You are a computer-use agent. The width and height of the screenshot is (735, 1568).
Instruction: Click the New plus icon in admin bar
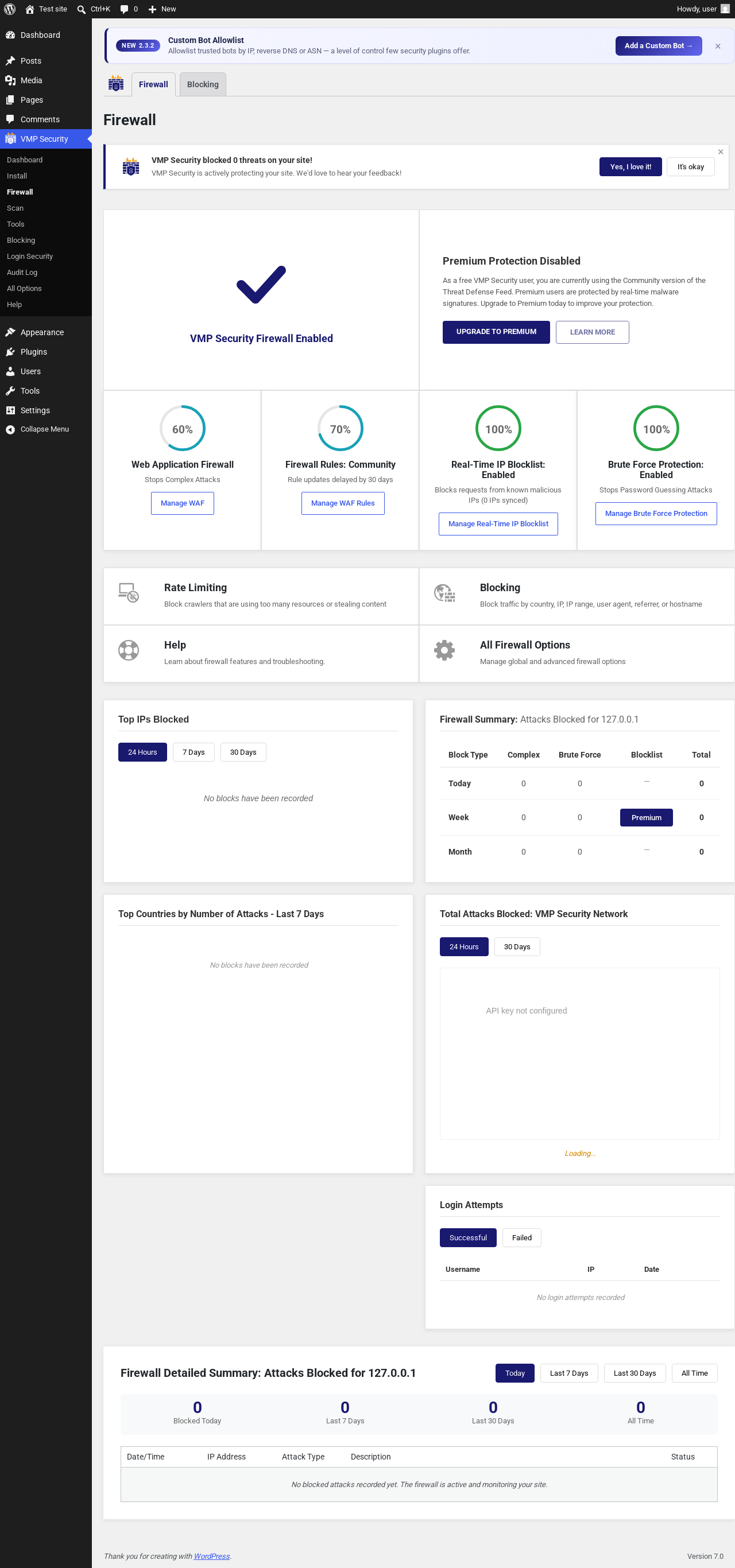click(152, 9)
